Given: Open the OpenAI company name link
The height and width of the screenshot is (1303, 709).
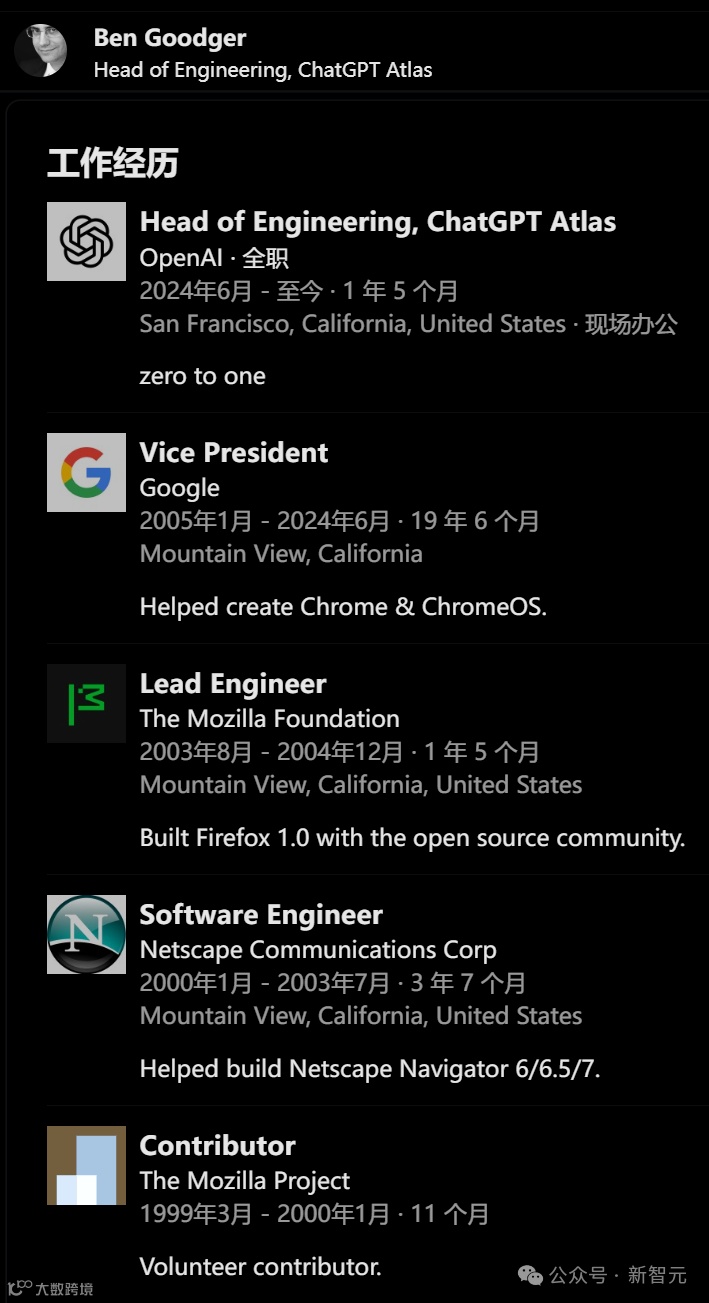Looking at the screenshot, I should [181, 258].
